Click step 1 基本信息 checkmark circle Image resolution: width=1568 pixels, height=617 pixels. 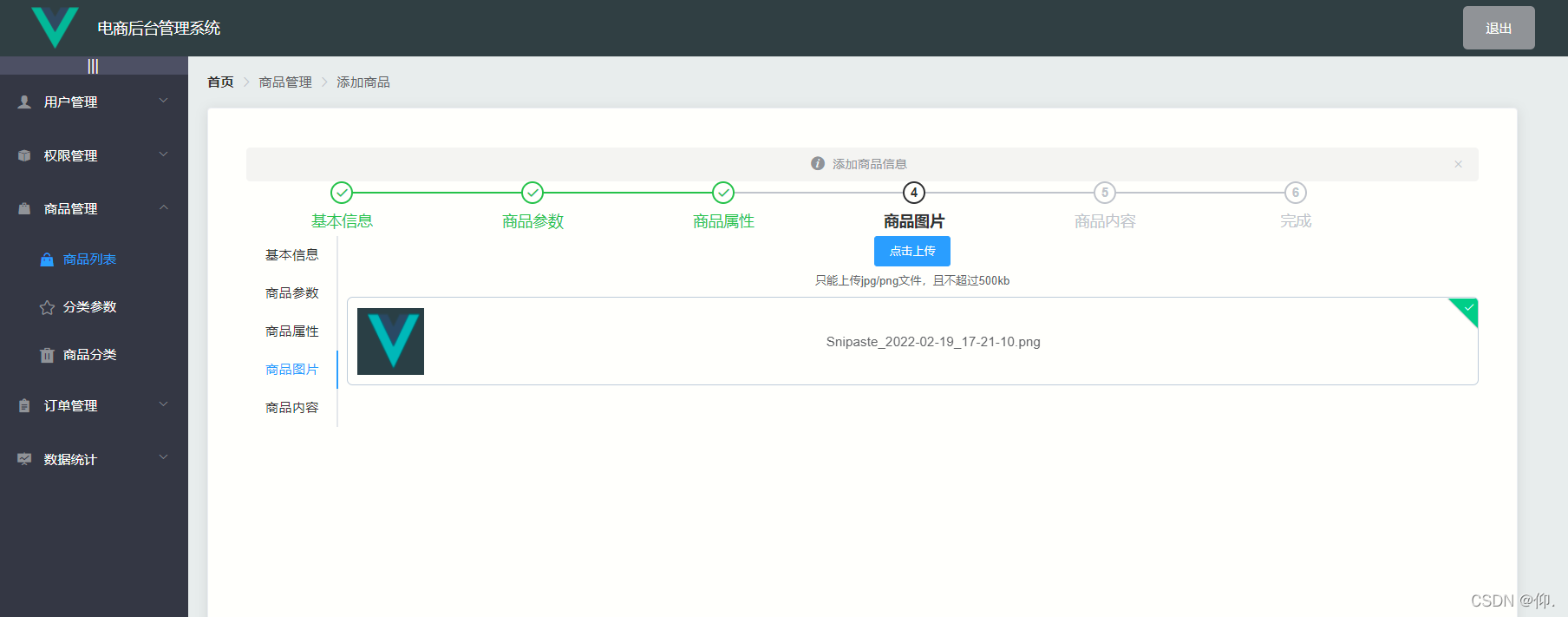coord(342,193)
